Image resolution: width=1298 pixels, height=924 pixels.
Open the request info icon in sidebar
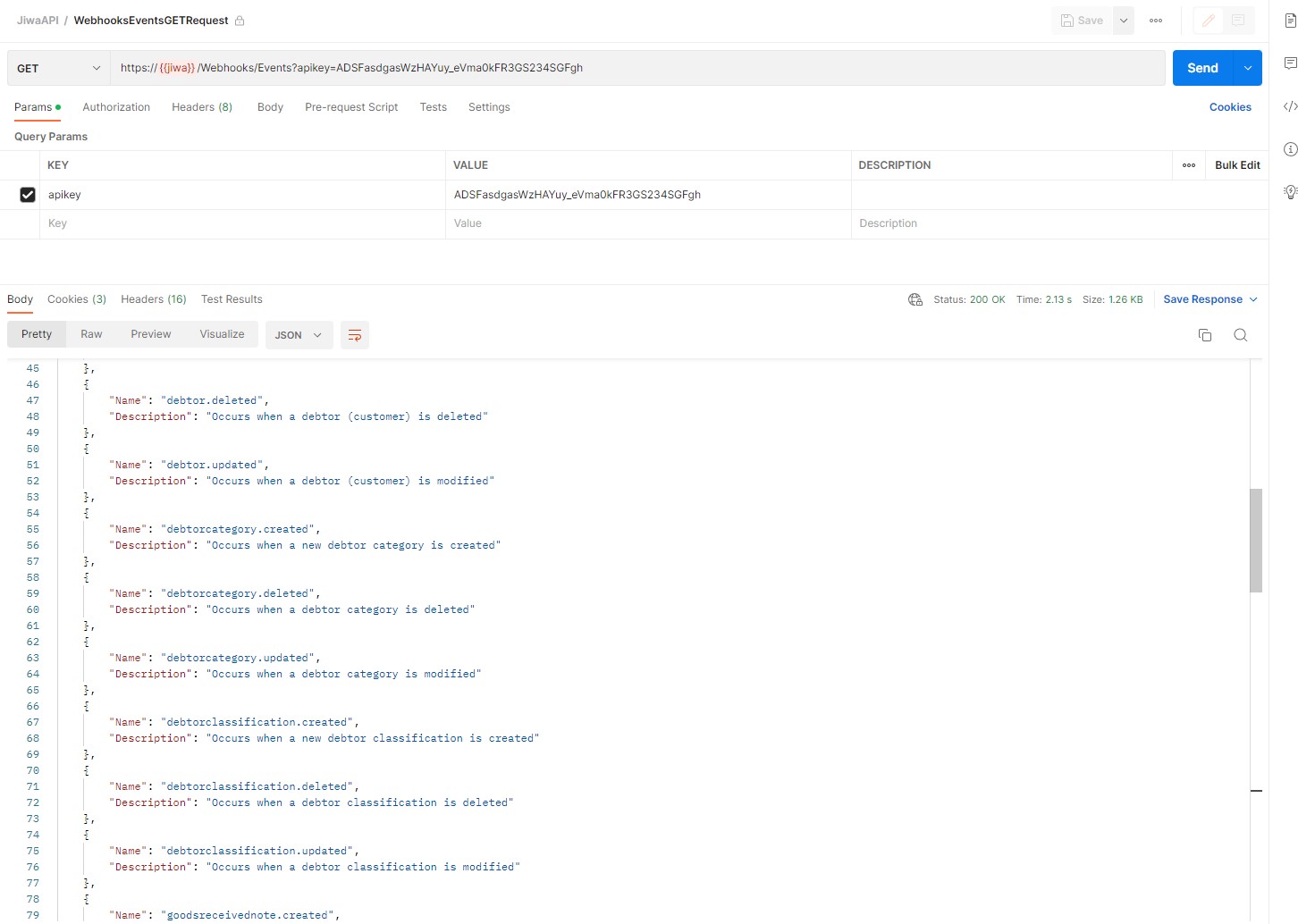pyautogui.click(x=1290, y=149)
